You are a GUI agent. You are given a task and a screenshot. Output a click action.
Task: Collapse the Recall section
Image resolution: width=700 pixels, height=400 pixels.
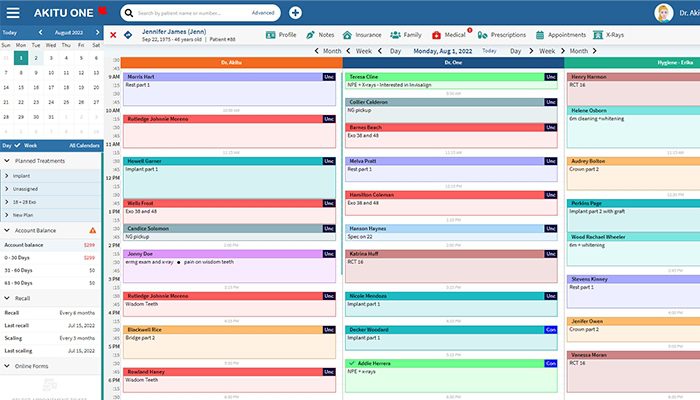tap(7, 298)
